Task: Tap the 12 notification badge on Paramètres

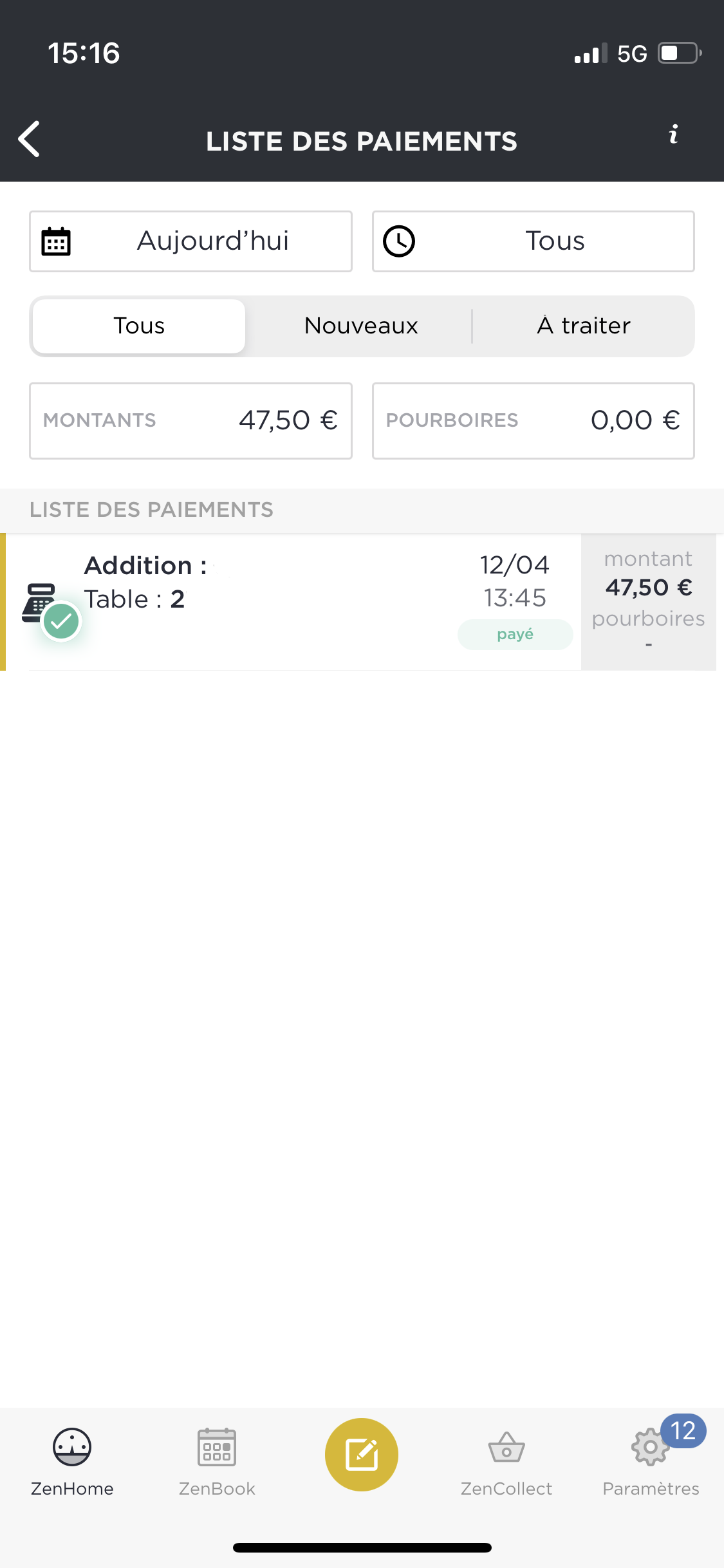Action: pos(683,1431)
